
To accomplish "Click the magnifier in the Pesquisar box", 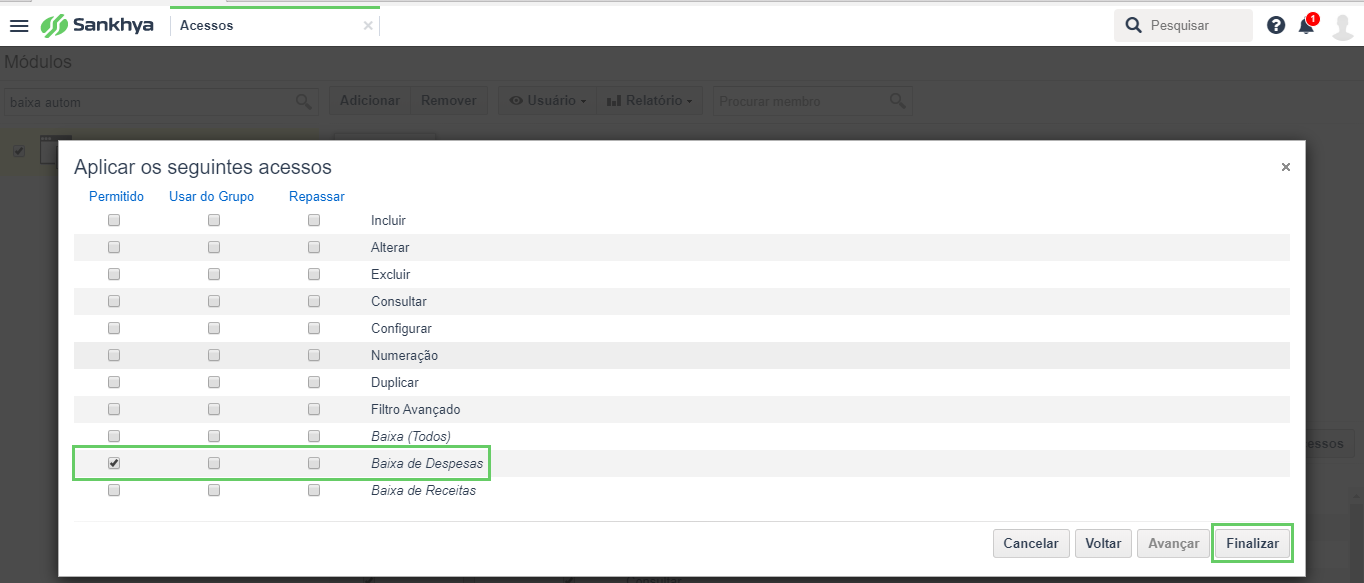I will pyautogui.click(x=1133, y=25).
